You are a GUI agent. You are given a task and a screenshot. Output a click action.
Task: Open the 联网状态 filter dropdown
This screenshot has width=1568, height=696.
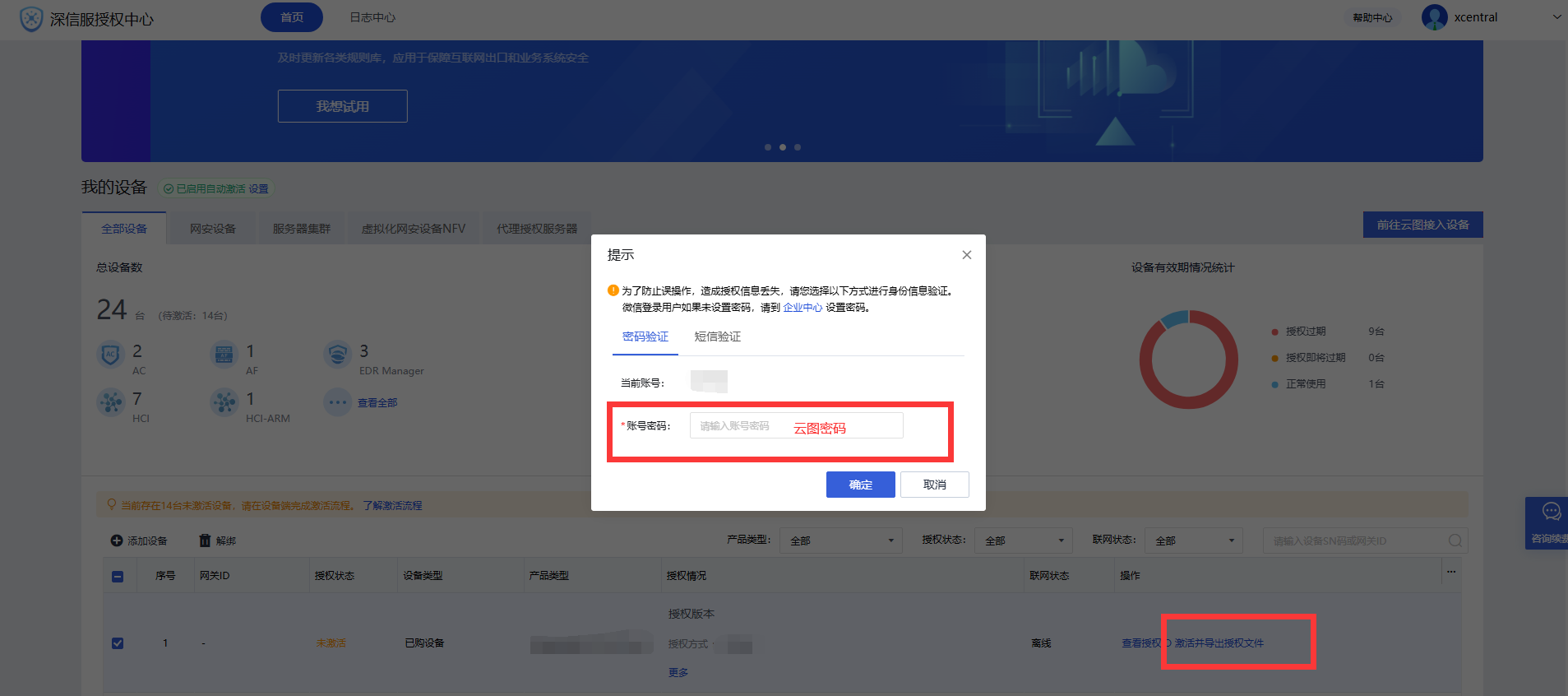(1193, 541)
